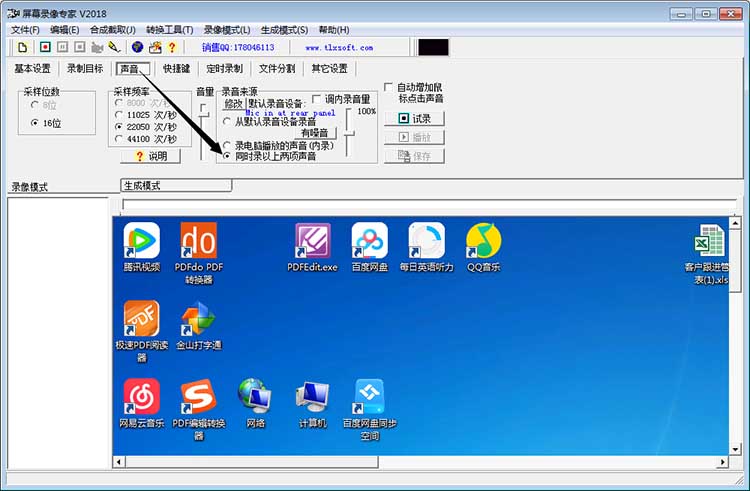
Task: Click the camera toolbar icon
Action: [x=97, y=47]
